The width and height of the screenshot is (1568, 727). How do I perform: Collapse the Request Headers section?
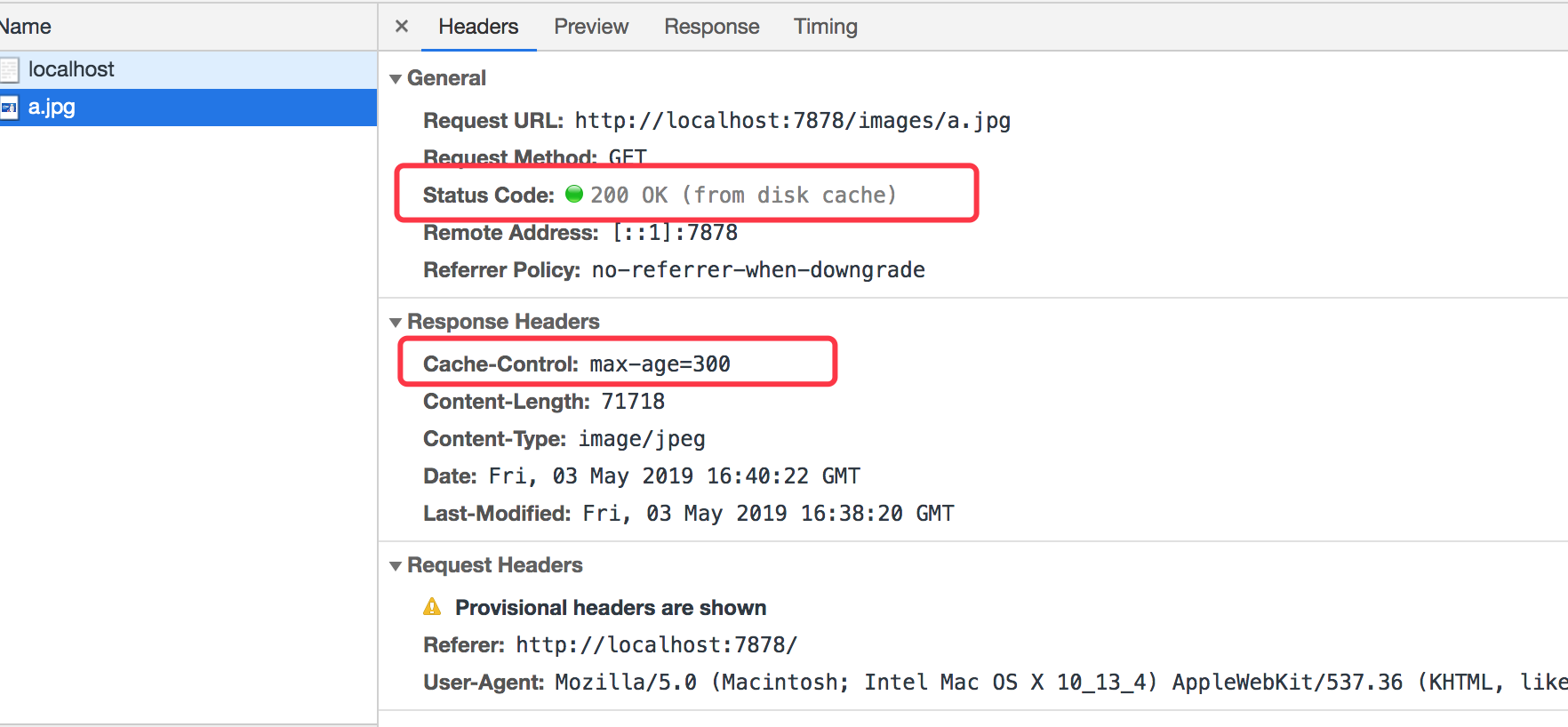(x=396, y=566)
